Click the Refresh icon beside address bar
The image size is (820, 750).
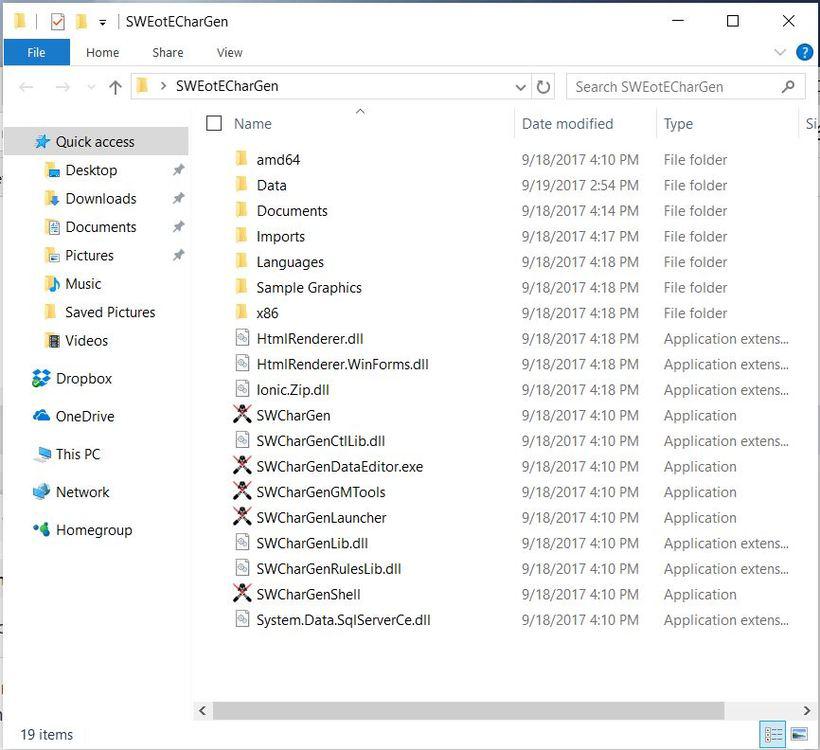tap(544, 87)
